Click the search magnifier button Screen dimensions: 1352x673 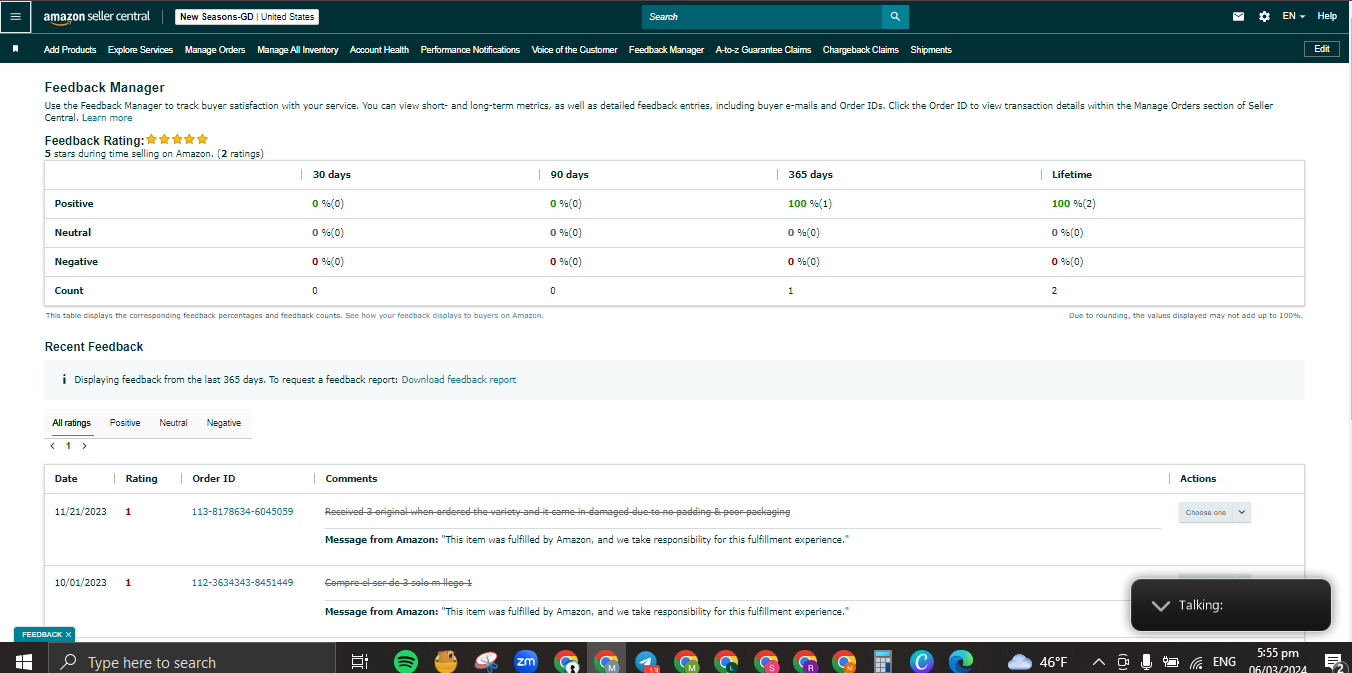pyautogui.click(x=895, y=16)
